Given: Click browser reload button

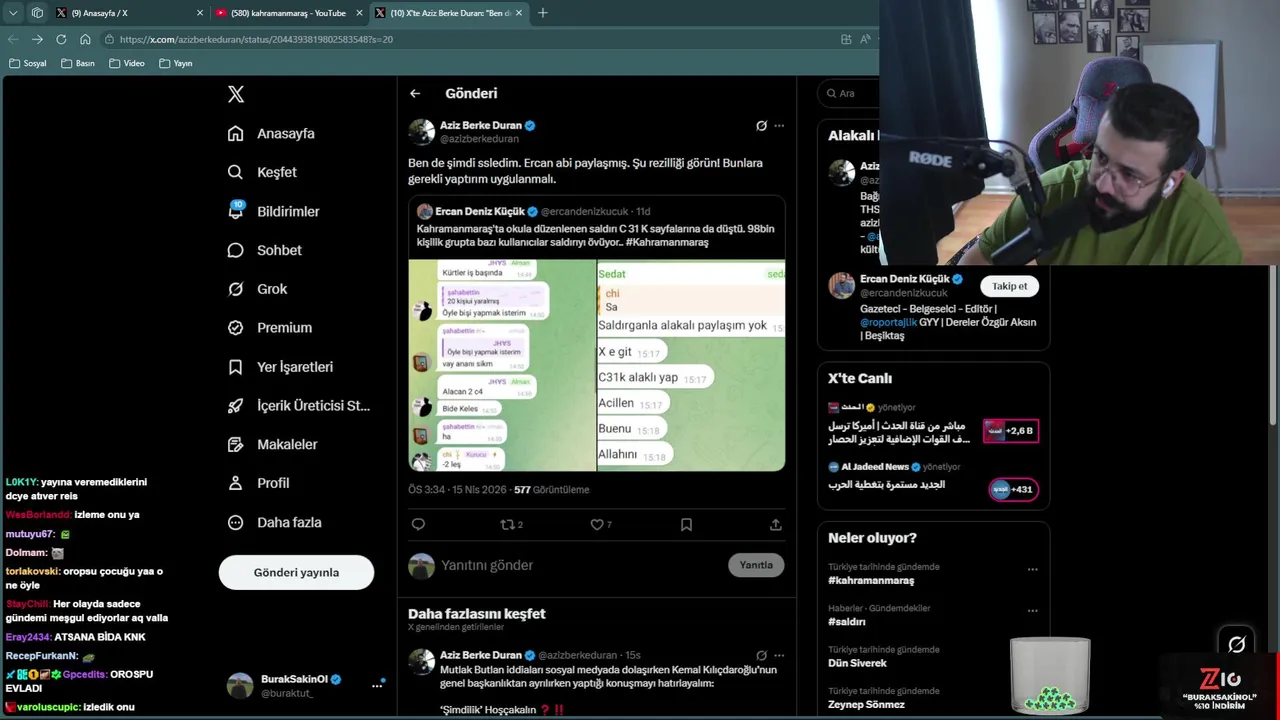Looking at the screenshot, I should tap(61, 39).
